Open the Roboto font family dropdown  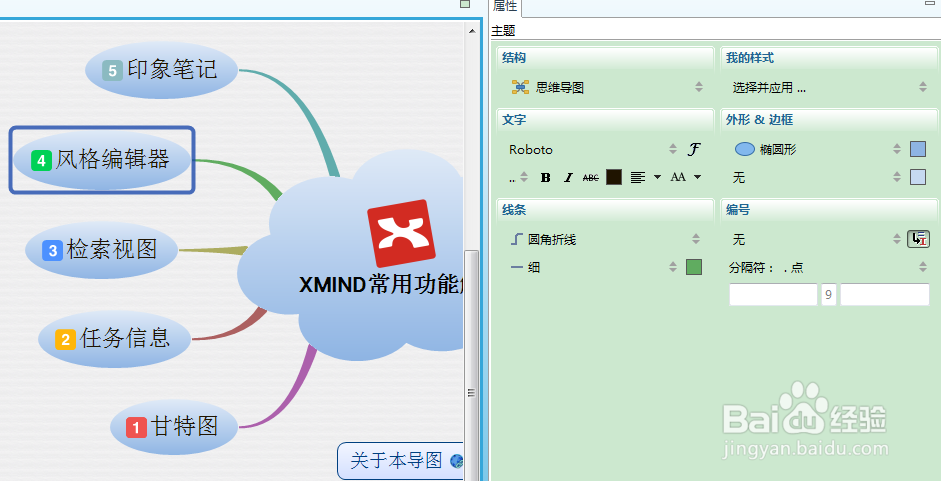click(593, 150)
